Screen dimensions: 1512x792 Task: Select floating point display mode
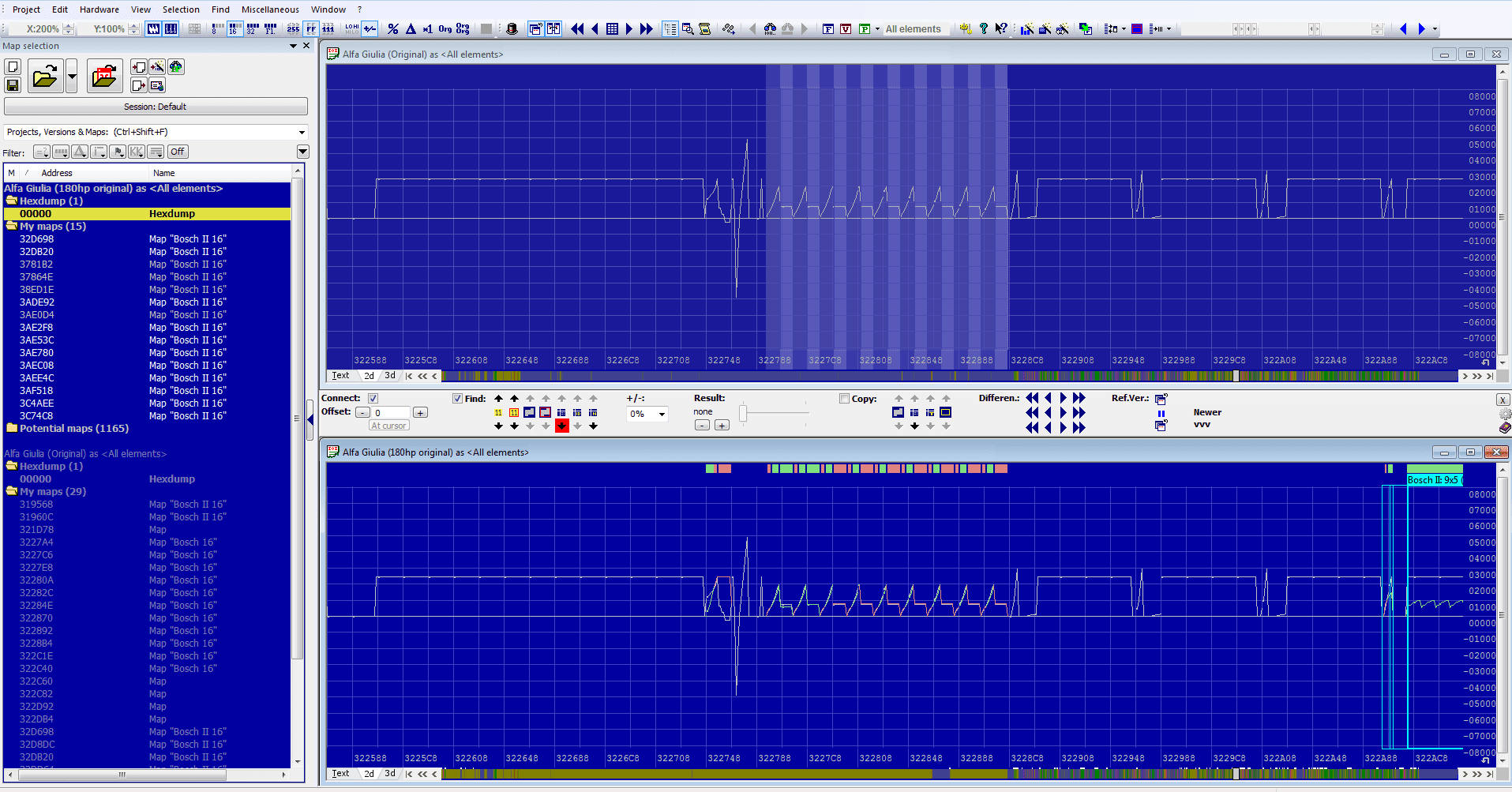pos(271,29)
